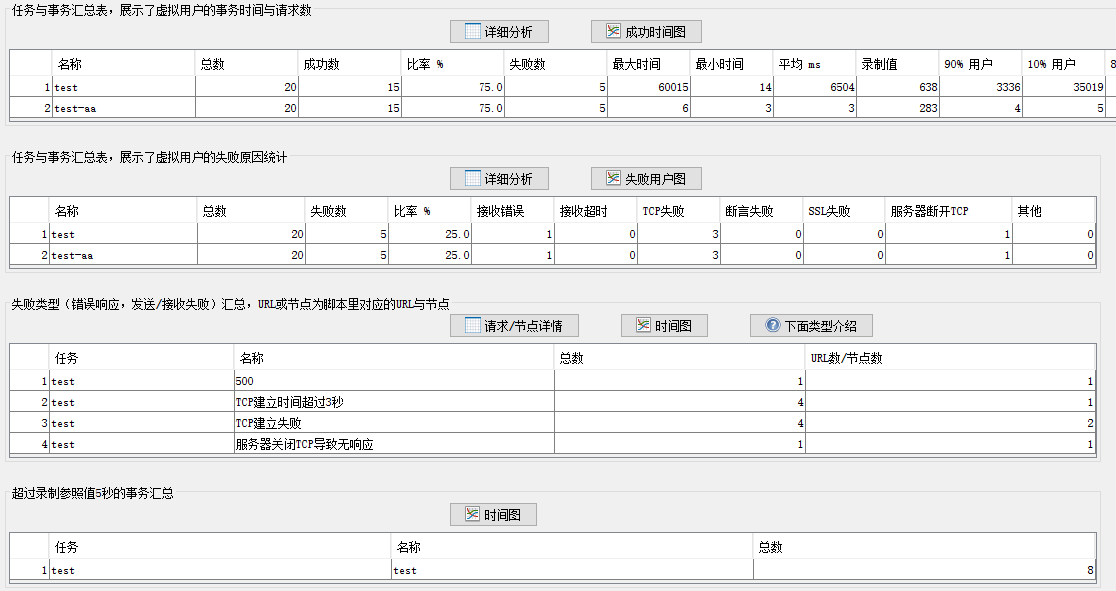Open the 成功时间图 chart
The image size is (1116, 591).
[x=645, y=32]
